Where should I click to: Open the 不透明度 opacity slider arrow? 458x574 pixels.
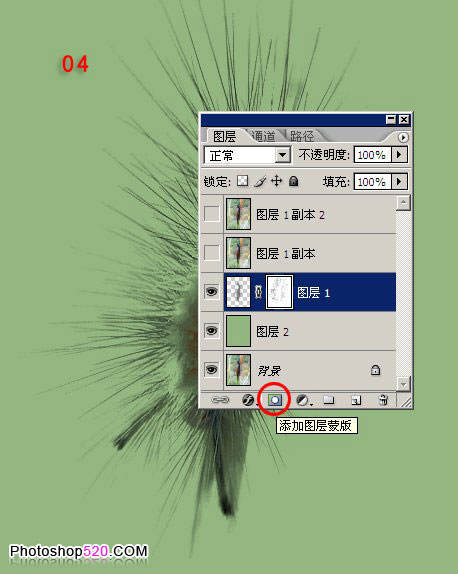pyautogui.click(x=399, y=154)
